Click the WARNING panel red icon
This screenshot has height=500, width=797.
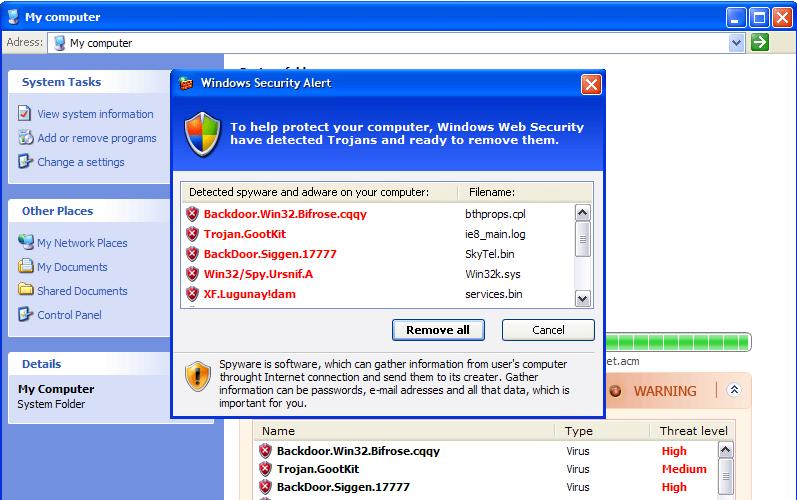615,391
